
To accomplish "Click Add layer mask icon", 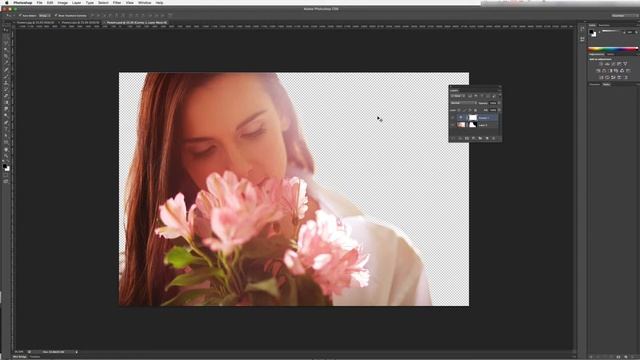I will [x=467, y=138].
